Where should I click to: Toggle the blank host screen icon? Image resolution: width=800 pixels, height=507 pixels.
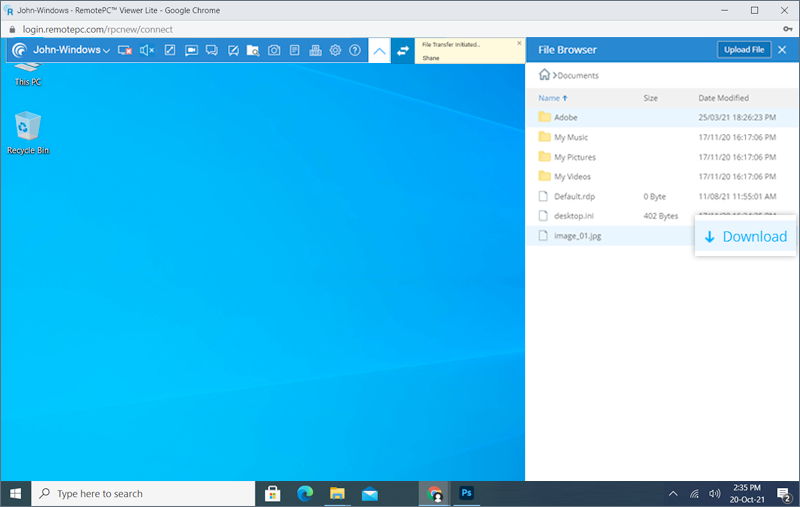pyautogui.click(x=125, y=50)
